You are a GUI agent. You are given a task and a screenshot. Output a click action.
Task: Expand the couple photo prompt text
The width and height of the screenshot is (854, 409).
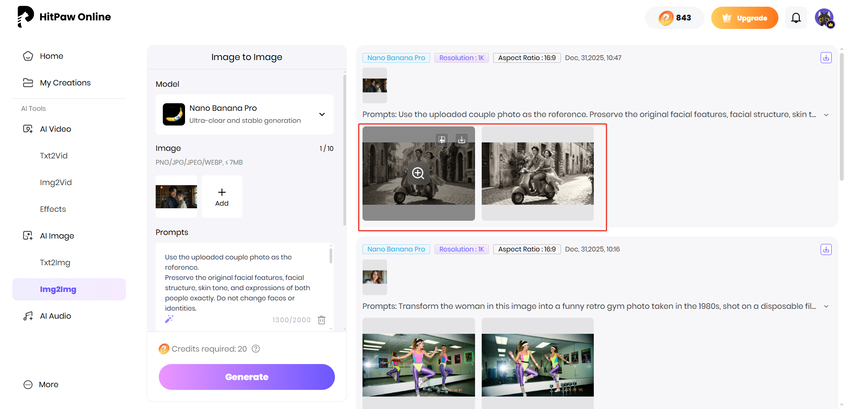tap(826, 115)
